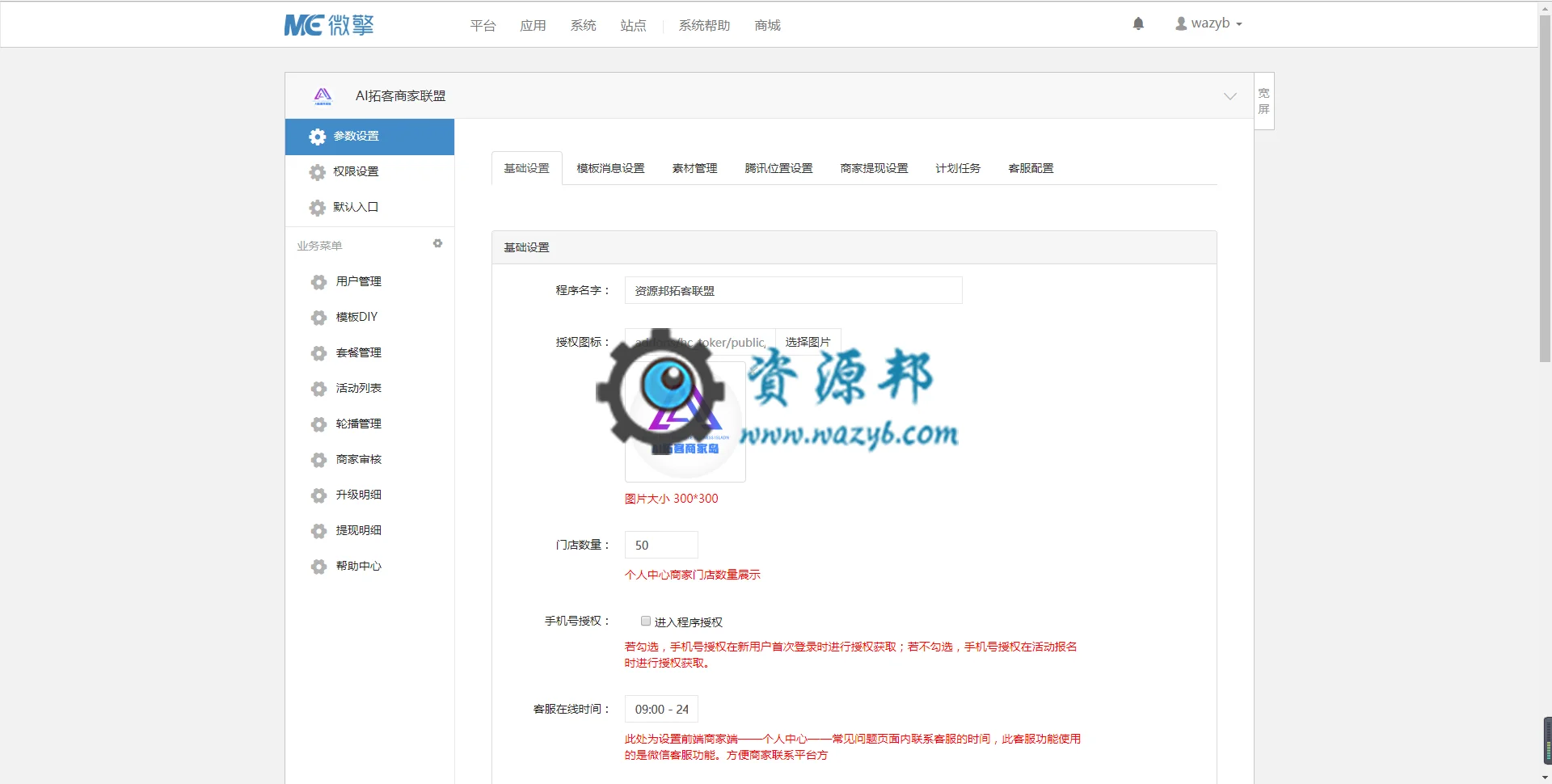Switch to the 模板消息设置 tab

[610, 168]
